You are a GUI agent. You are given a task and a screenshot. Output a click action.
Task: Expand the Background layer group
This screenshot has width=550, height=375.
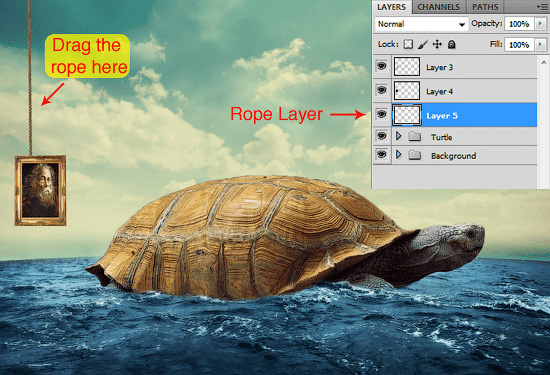tap(398, 154)
